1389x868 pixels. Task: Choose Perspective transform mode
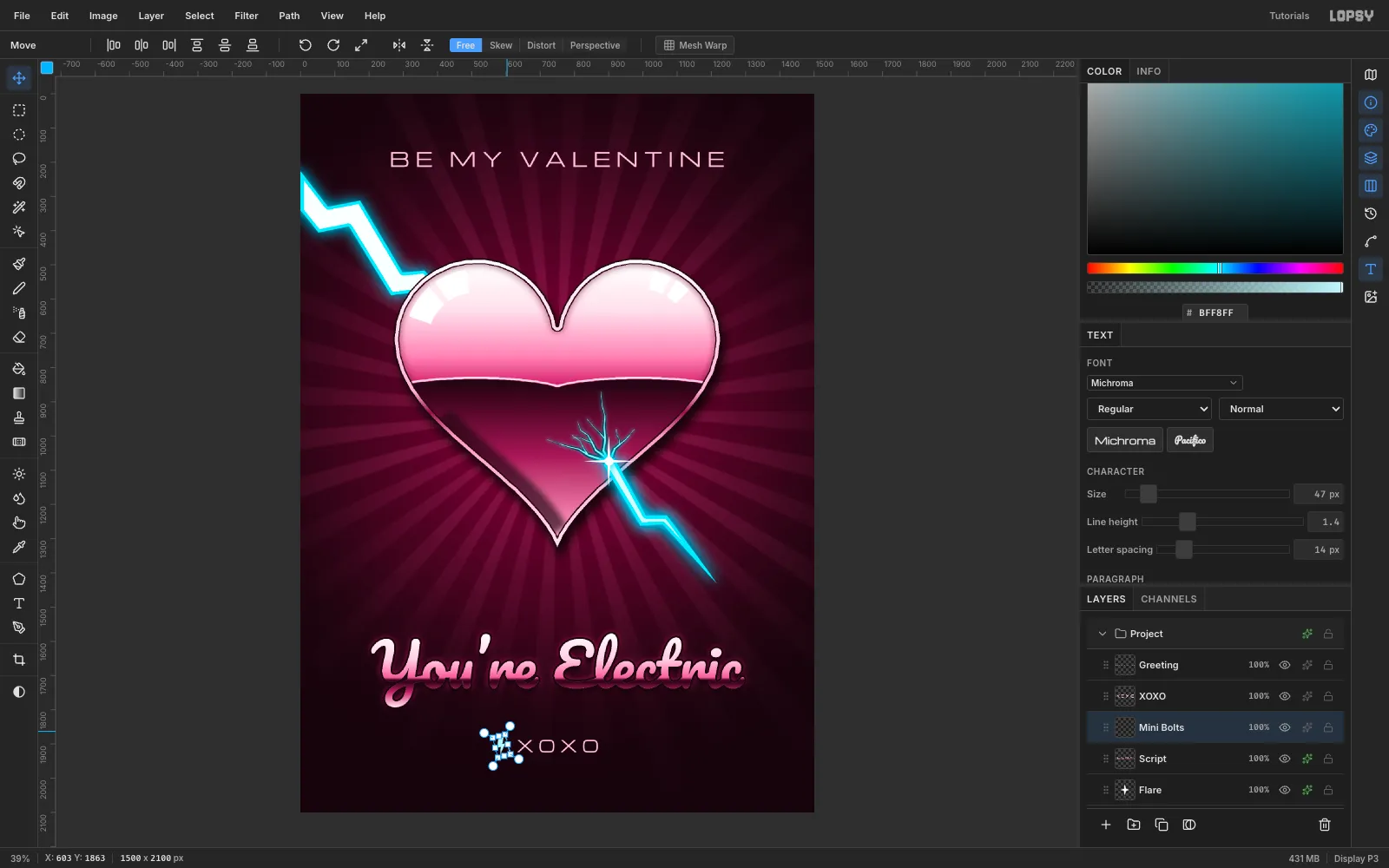595,45
